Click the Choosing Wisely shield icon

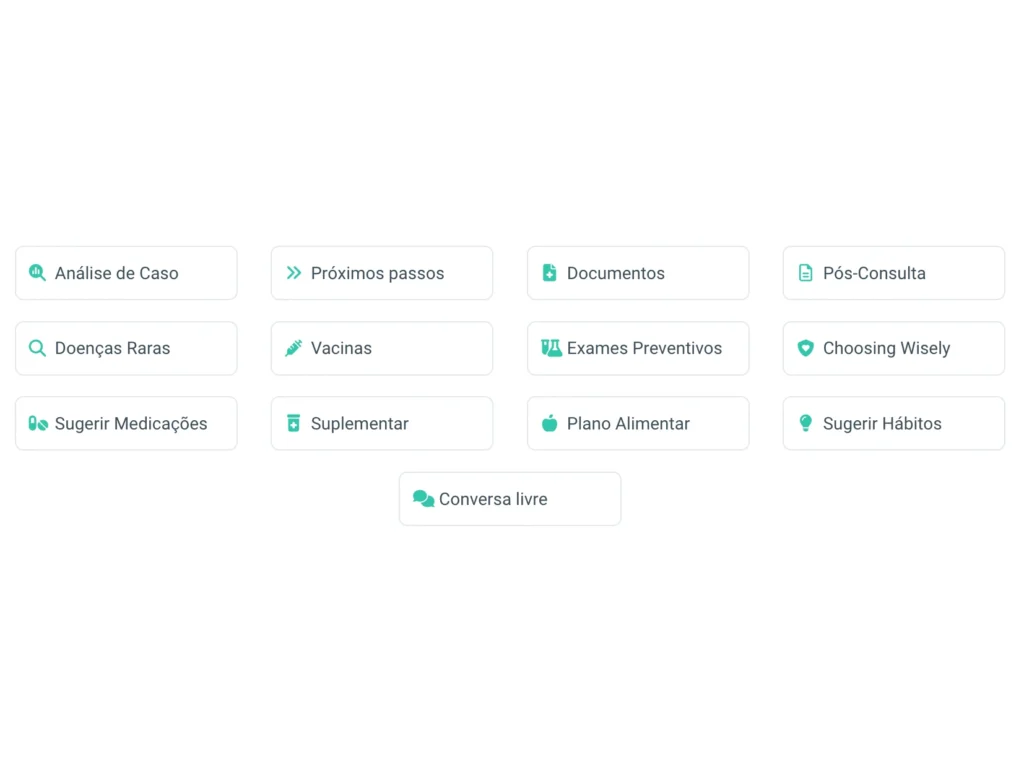(x=805, y=348)
